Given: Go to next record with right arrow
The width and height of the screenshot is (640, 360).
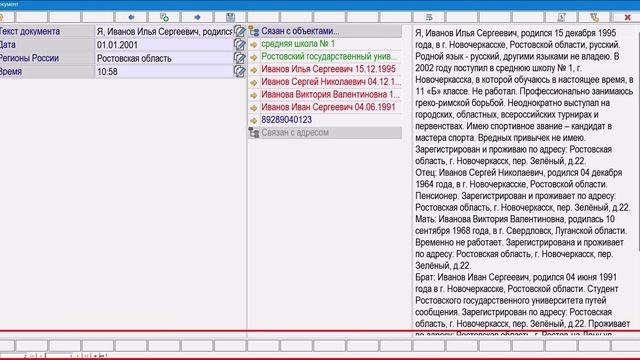Looking at the screenshot, I should coord(198,17).
